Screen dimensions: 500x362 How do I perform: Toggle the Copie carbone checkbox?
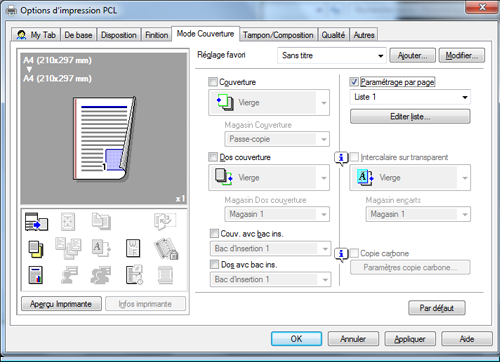pyautogui.click(x=354, y=253)
